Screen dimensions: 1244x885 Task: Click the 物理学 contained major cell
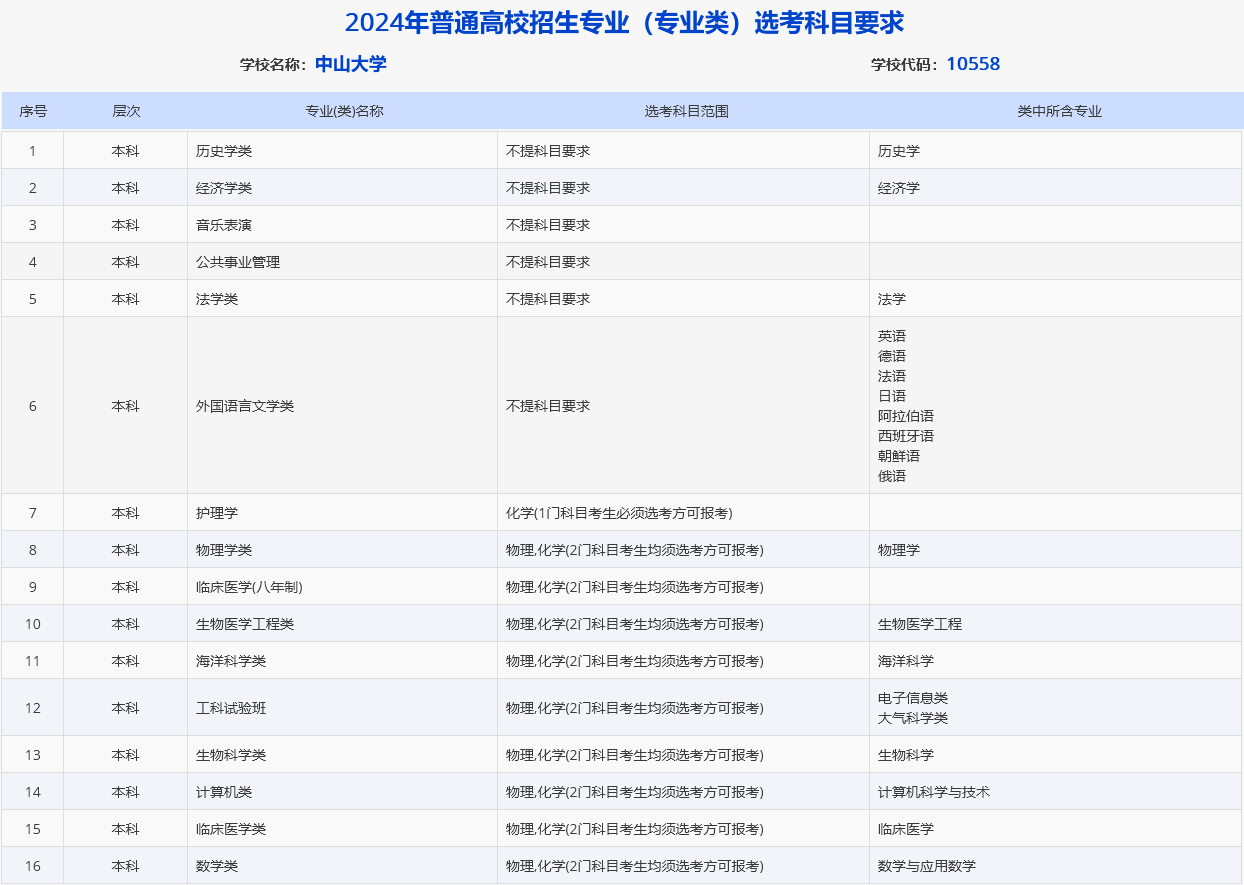pos(1056,550)
